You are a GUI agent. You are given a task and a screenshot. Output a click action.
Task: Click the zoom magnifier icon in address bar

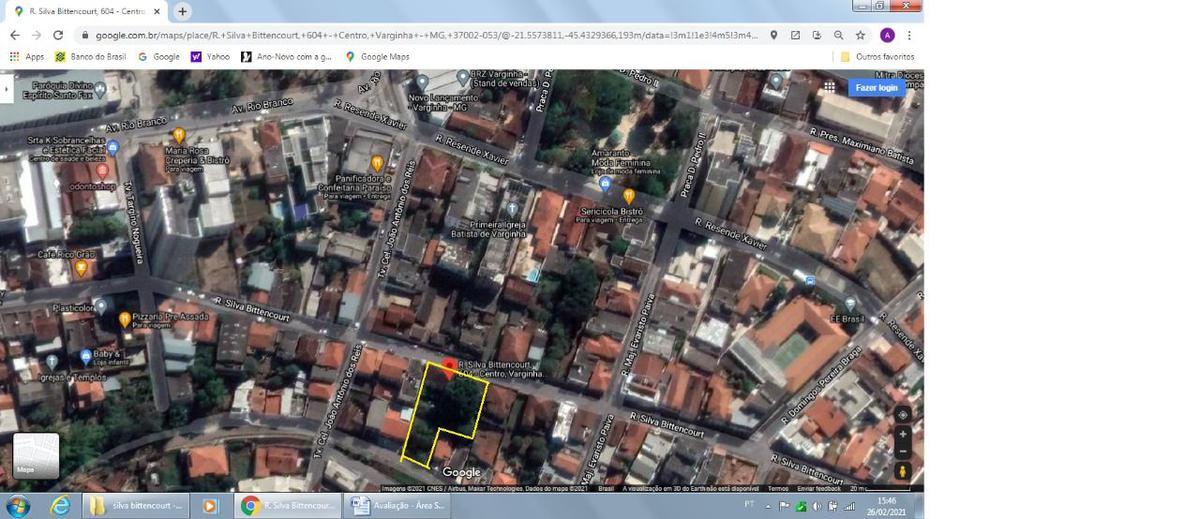coord(838,35)
